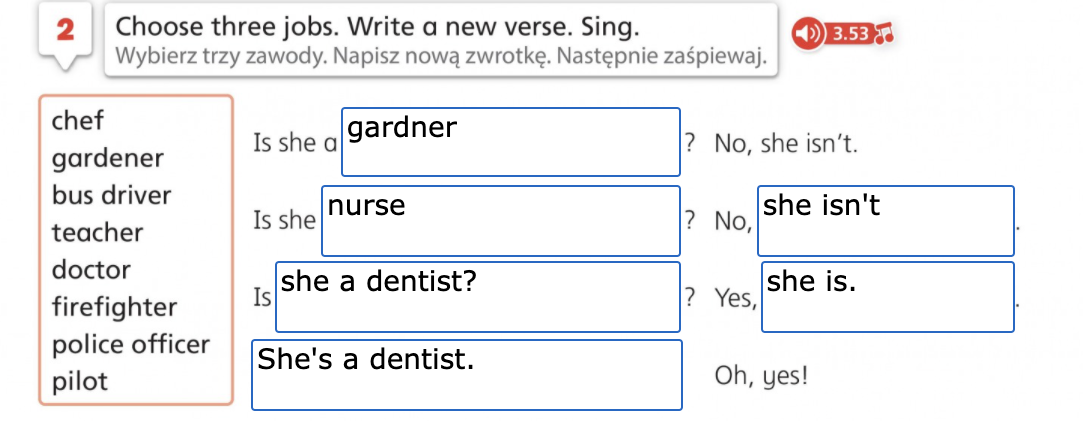Click "police officer" in the job list
The image size is (1083, 421).
click(x=131, y=345)
